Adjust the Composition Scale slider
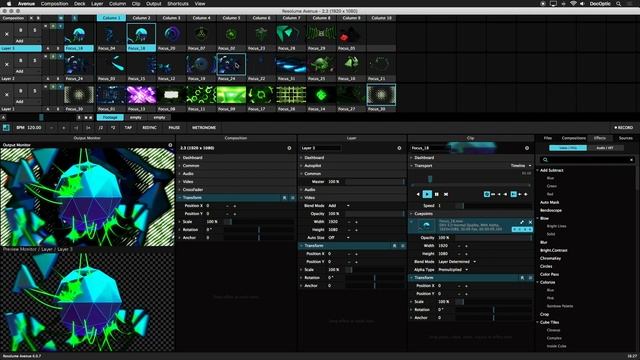Image resolution: width=640 pixels, height=360 pixels. click(258, 222)
